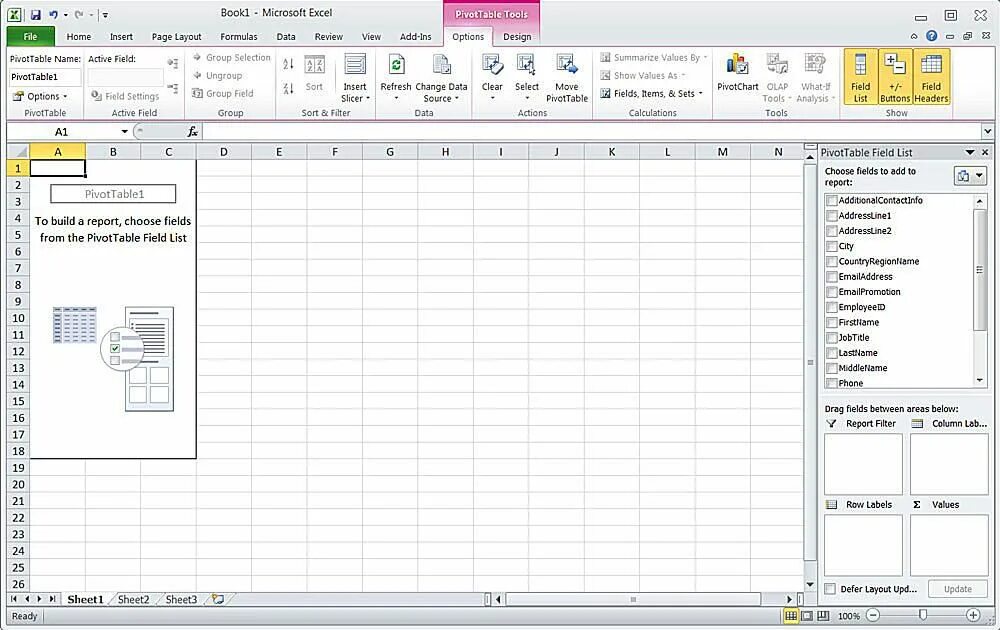Screen dimensions: 1000x630
Task: Open PivotTable Field List pane options arrow
Action: (x=970, y=153)
